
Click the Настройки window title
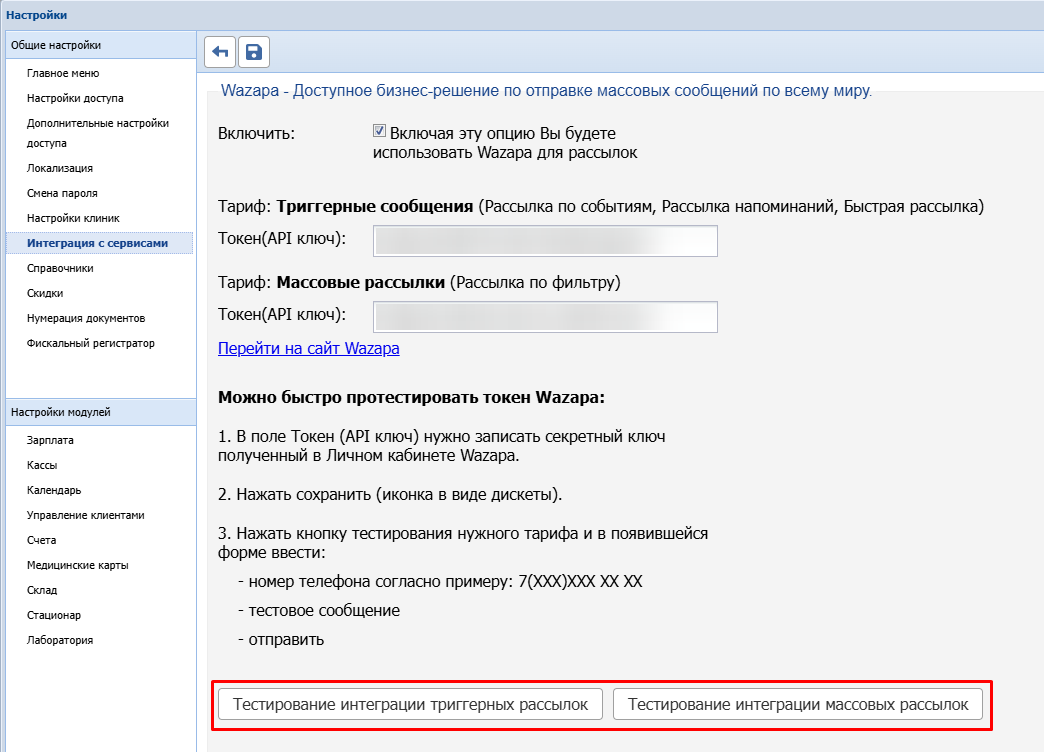point(37,15)
